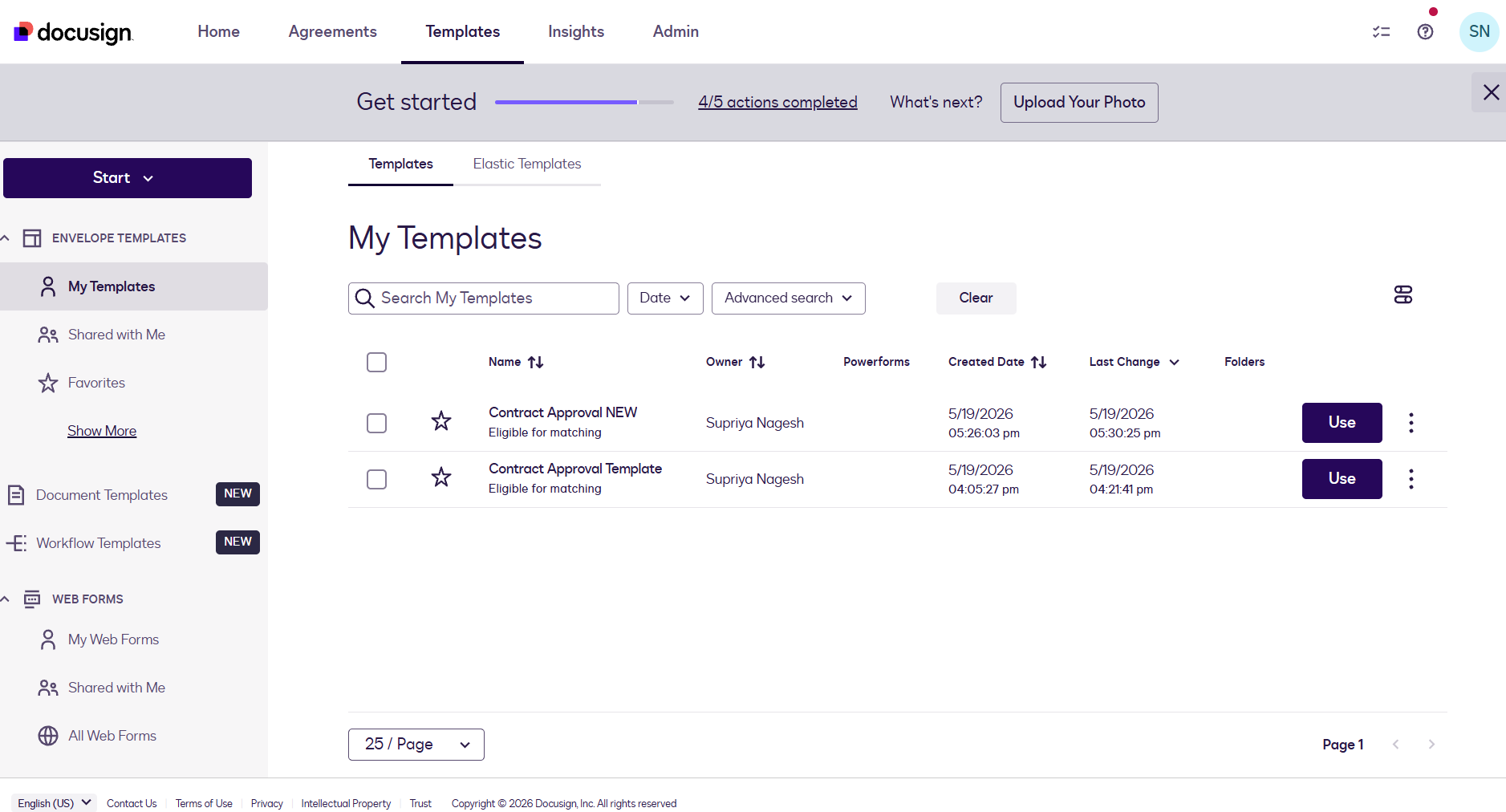This screenshot has height=812, width=1506.
Task: Change language with English (US) dropdown
Action: pyautogui.click(x=55, y=803)
